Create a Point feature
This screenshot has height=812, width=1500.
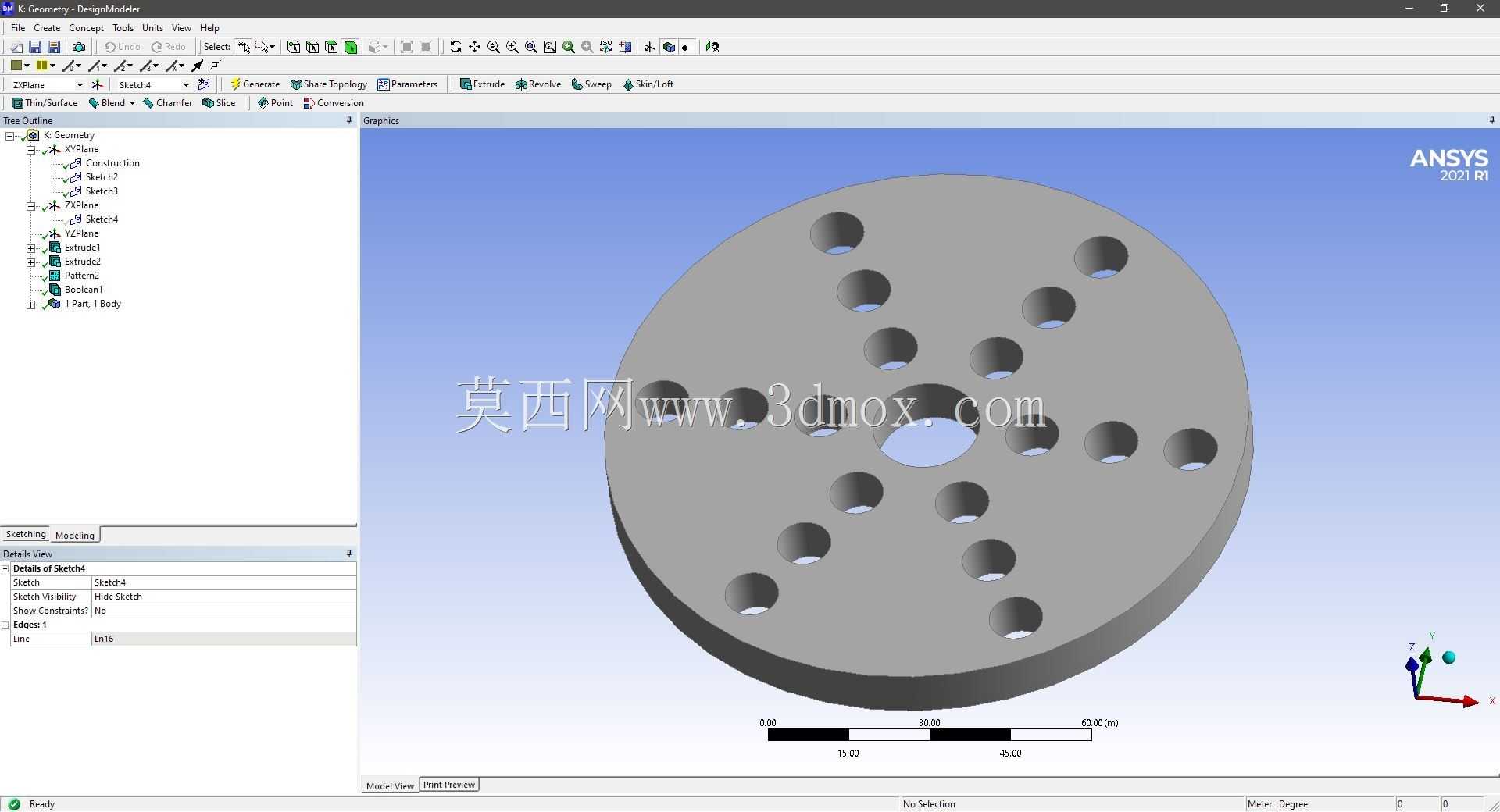[x=275, y=103]
